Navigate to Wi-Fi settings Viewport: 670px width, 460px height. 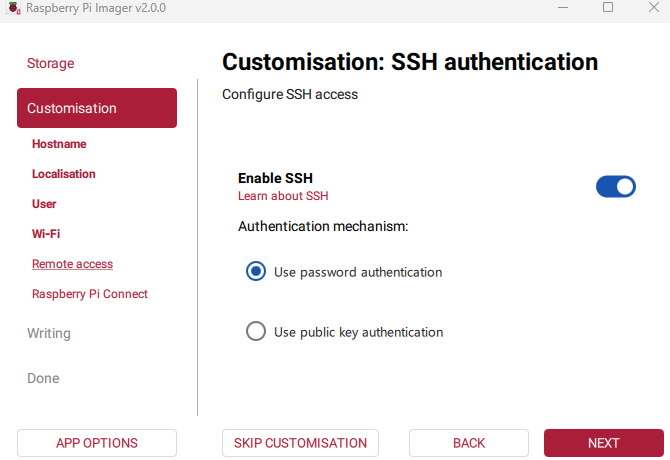tap(46, 234)
